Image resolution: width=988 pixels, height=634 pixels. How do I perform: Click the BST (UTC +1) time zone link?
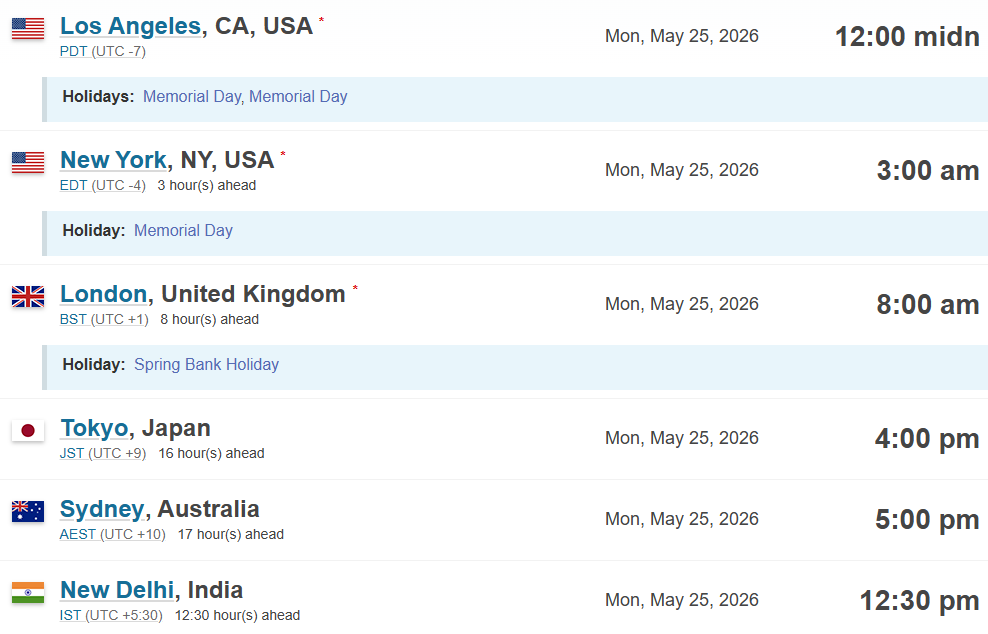coord(104,319)
